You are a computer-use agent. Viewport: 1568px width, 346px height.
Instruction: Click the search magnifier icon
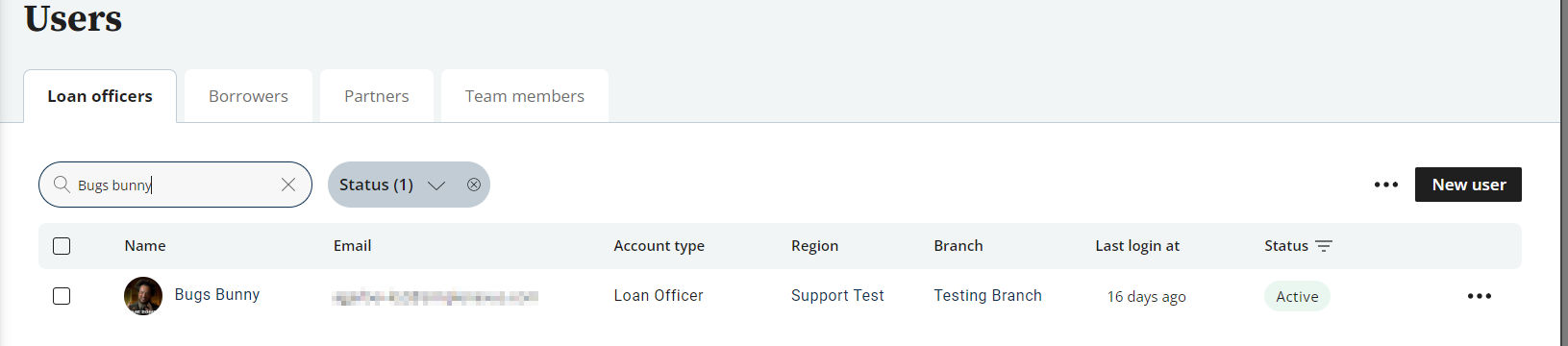pos(62,185)
